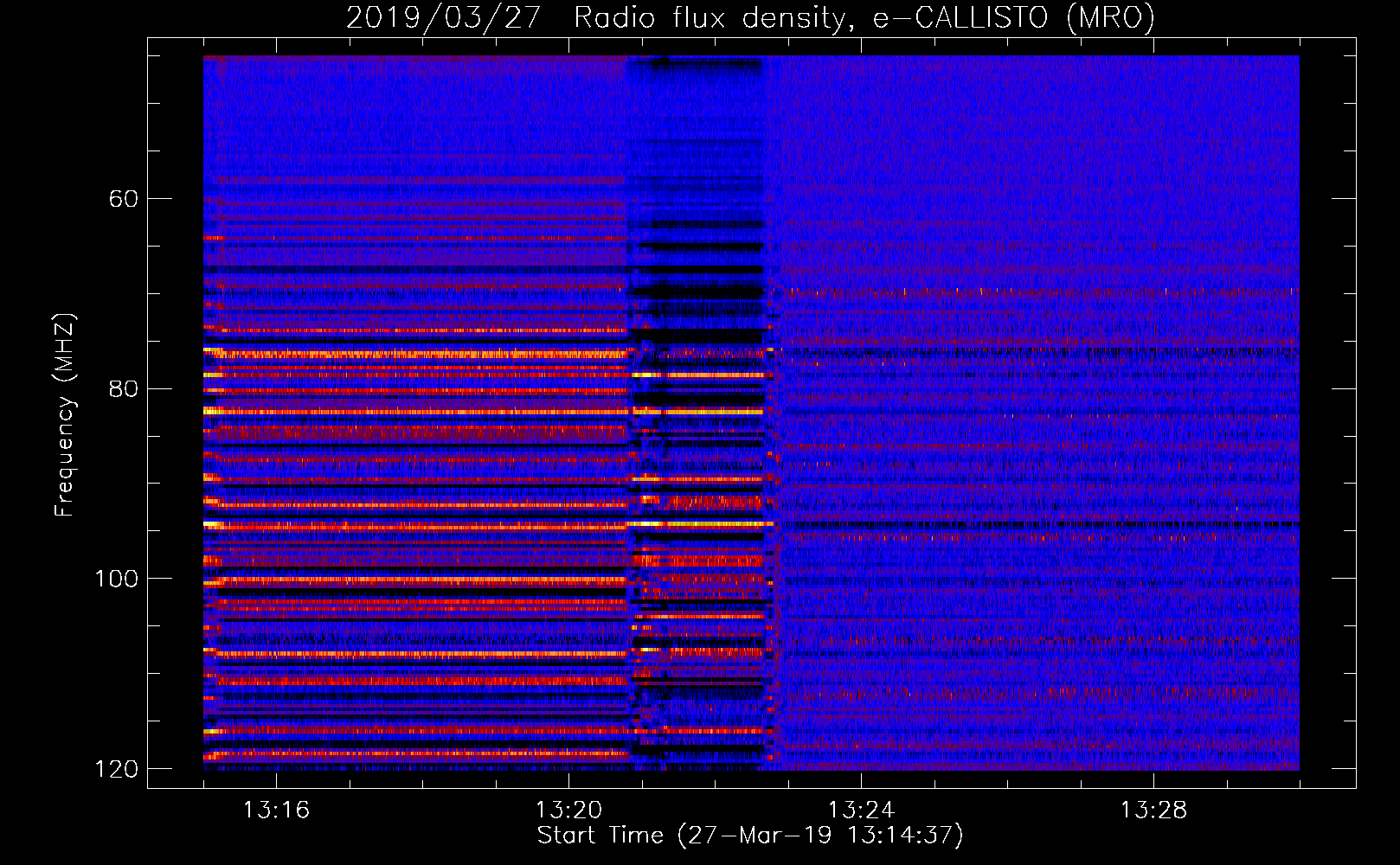
Task: Click the 120 frequency tick label
Action: 116,769
